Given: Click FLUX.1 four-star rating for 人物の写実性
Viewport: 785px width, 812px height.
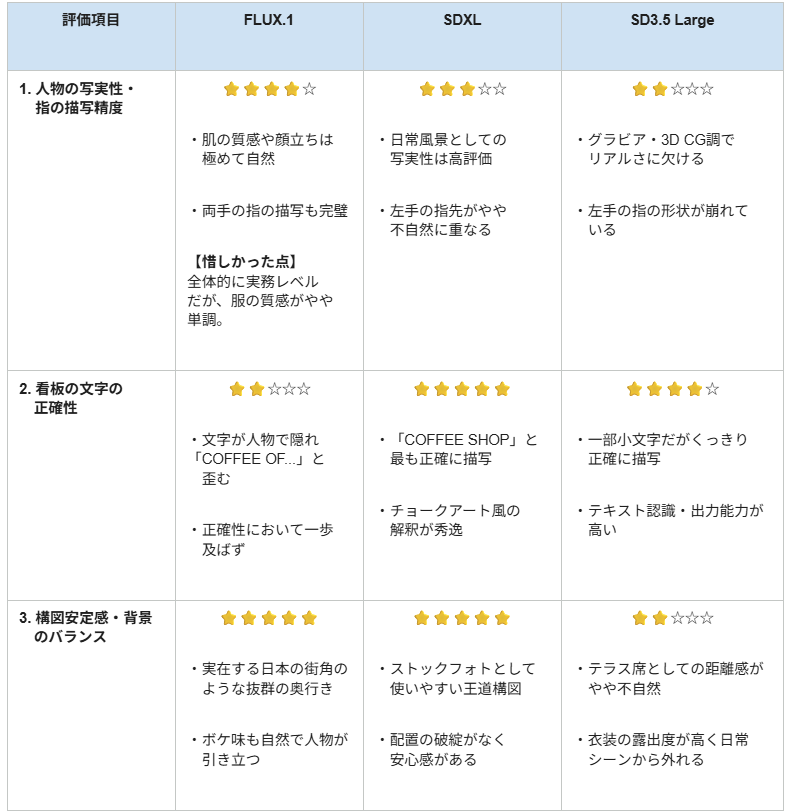Looking at the screenshot, I should pos(270,89).
